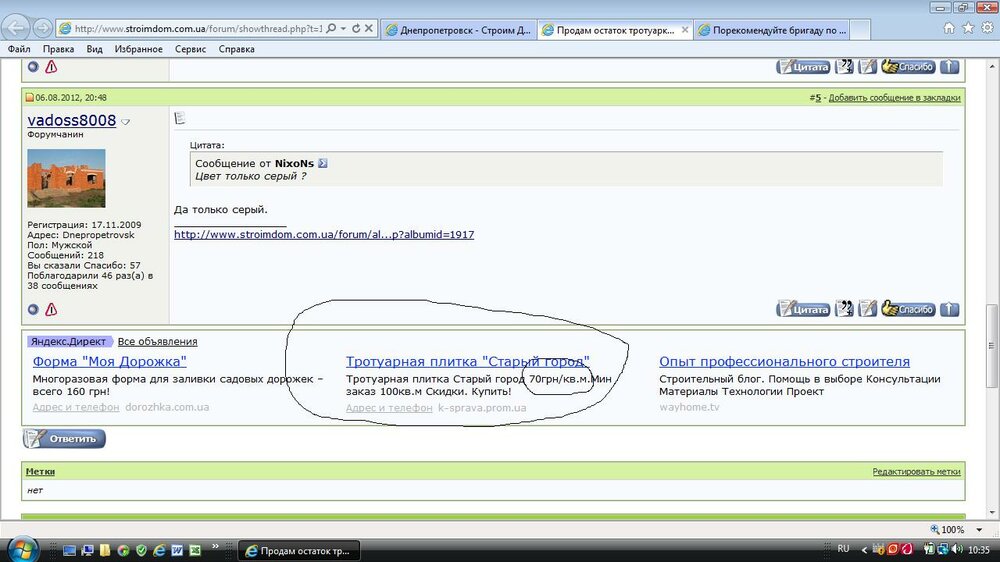Open Все объявления link

point(157,341)
